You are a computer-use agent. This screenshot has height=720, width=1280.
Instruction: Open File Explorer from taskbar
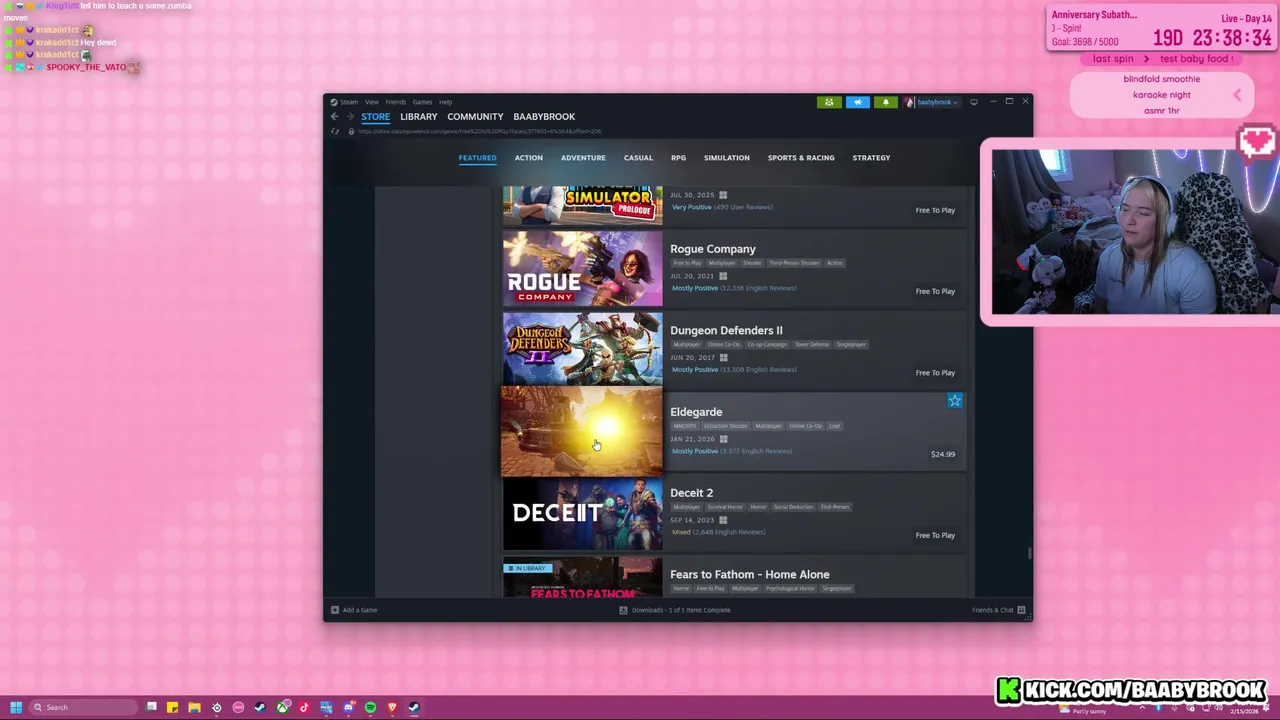[x=194, y=707]
